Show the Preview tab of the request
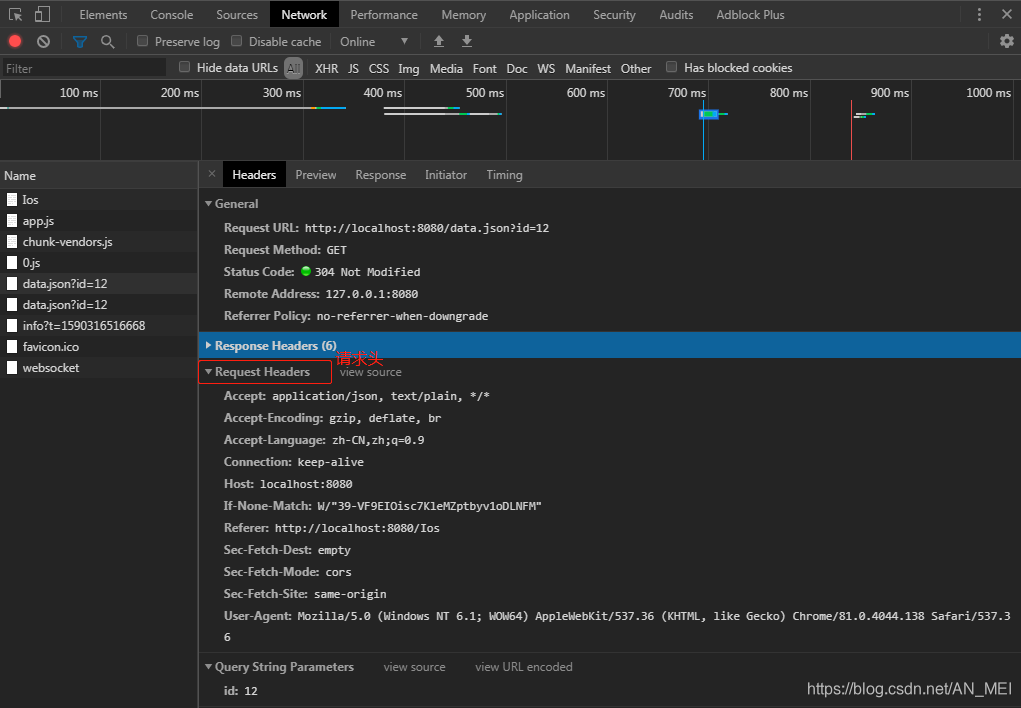Viewport: 1021px width, 708px height. coord(316,175)
